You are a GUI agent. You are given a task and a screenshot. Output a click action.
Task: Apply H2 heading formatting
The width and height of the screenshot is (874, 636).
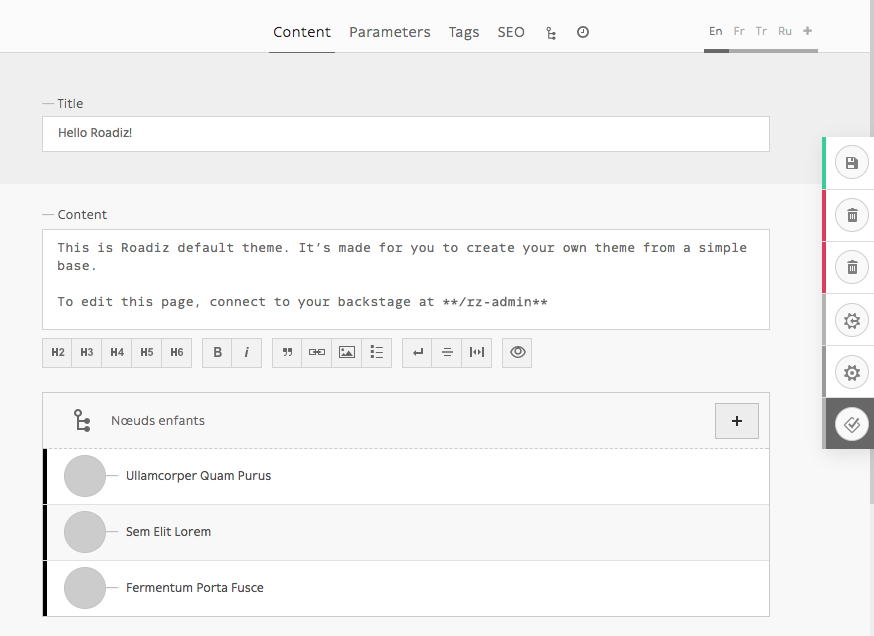[57, 352]
